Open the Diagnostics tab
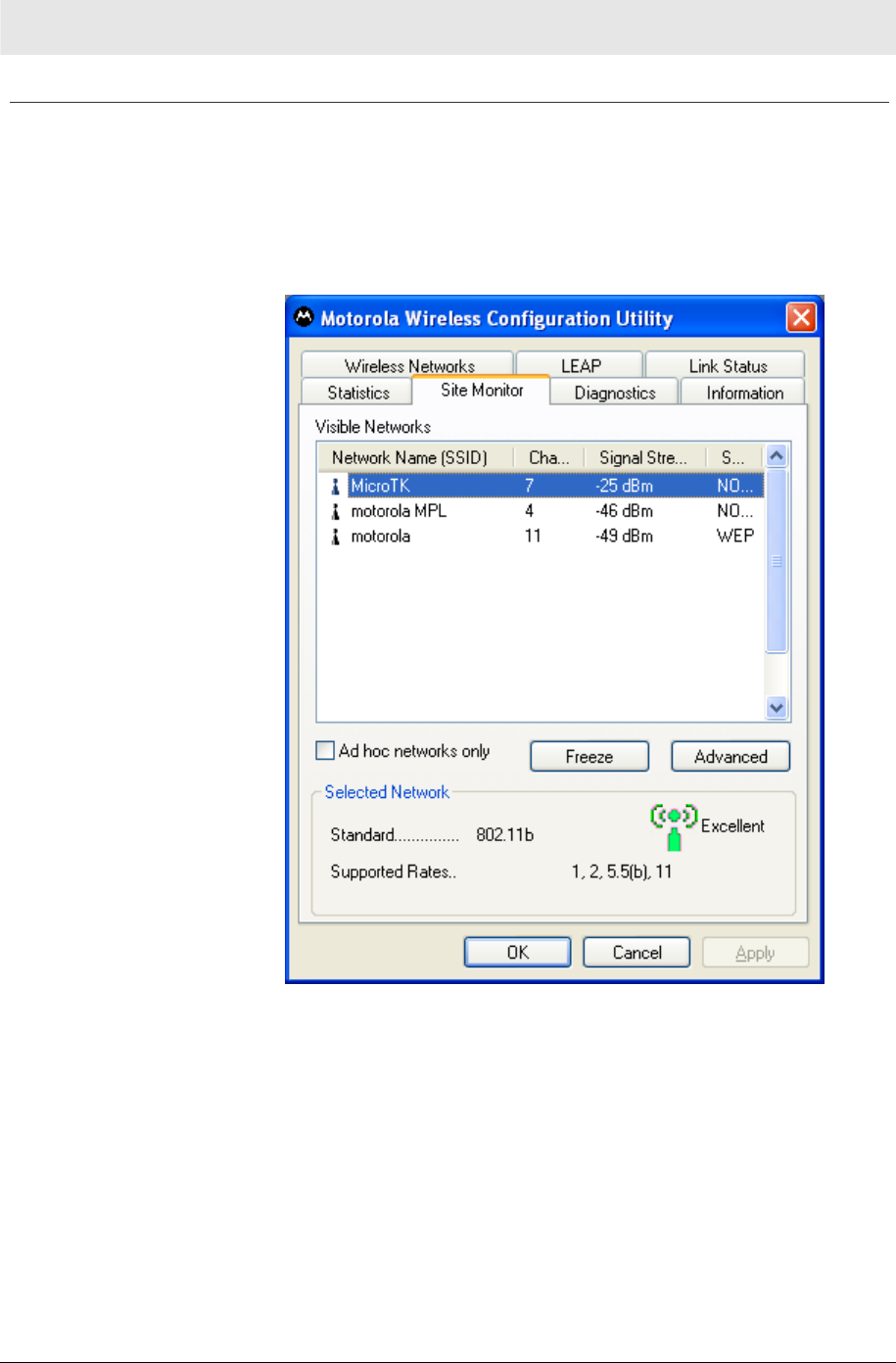The height and width of the screenshot is (1363, 896). click(x=615, y=393)
